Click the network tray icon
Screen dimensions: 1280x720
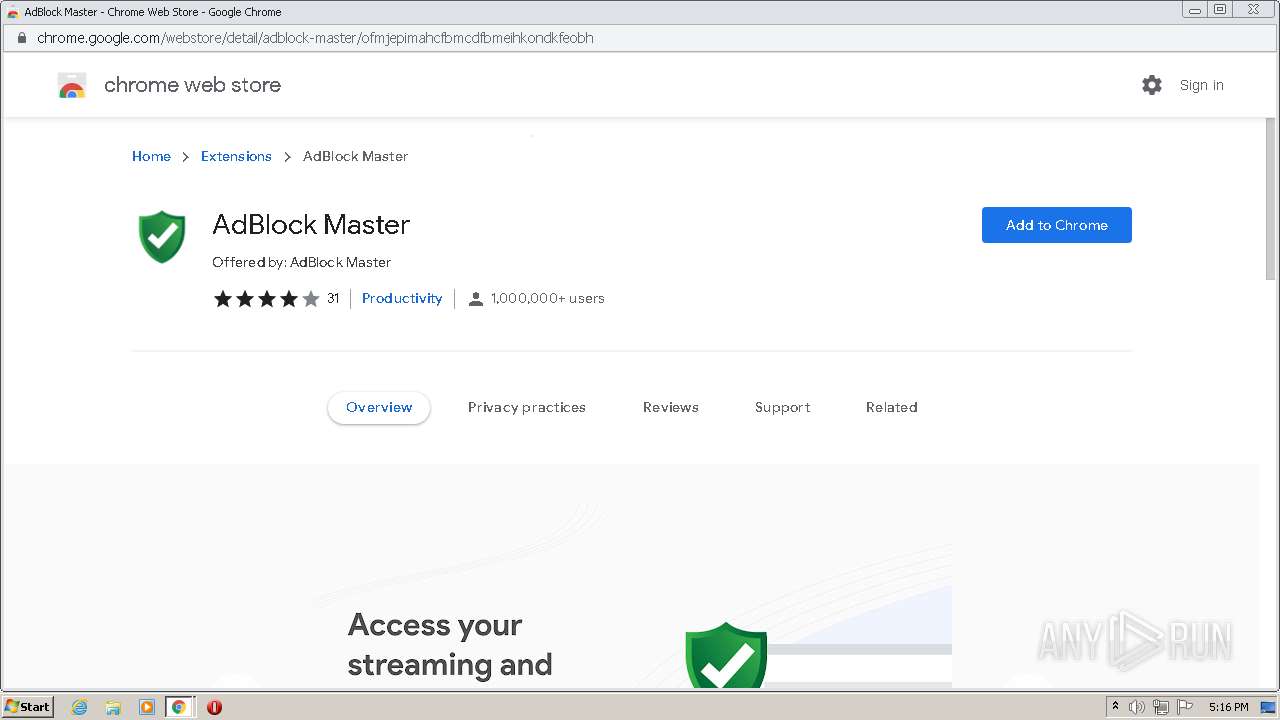coord(1161,707)
